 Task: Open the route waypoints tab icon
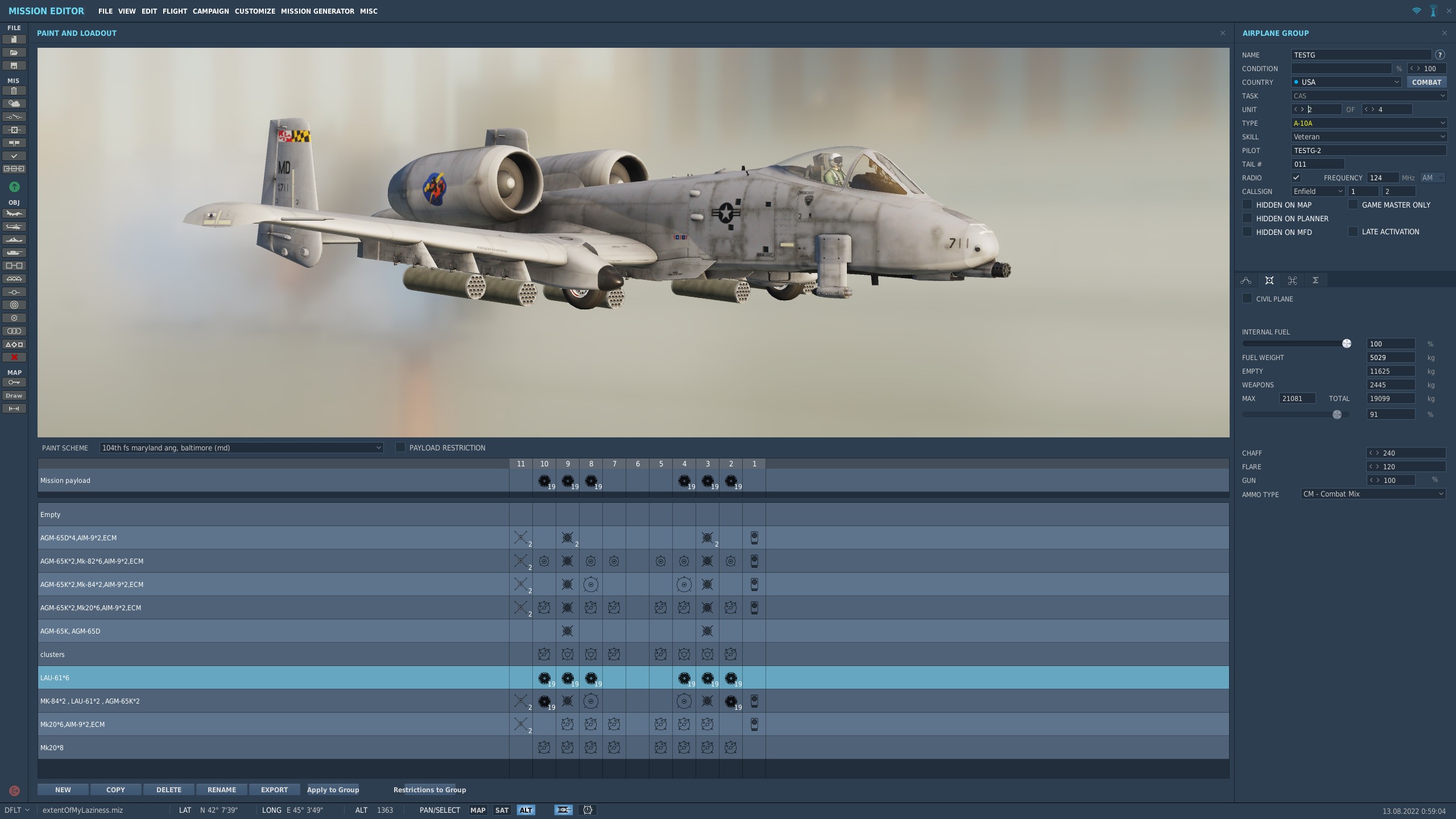(x=1246, y=280)
